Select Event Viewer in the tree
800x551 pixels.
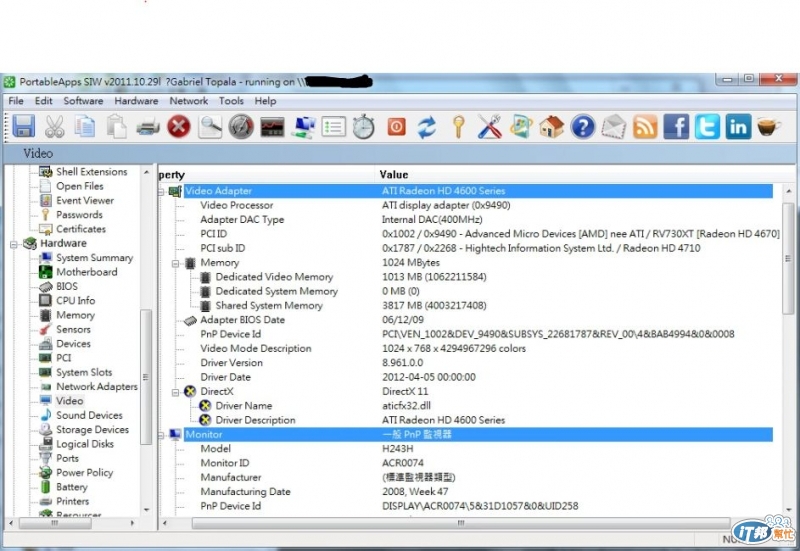coord(85,200)
